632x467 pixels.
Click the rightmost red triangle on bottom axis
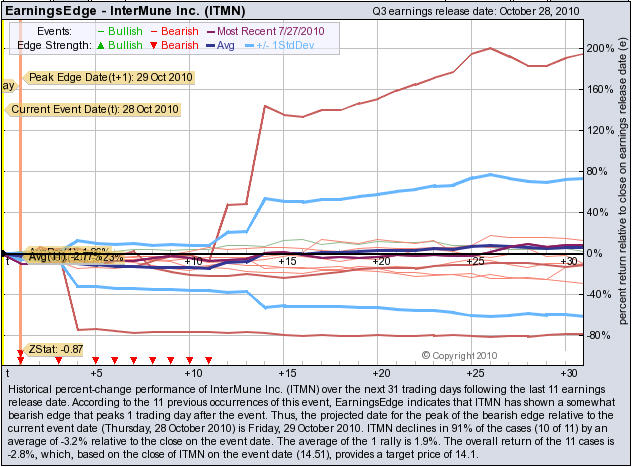pos(208,358)
